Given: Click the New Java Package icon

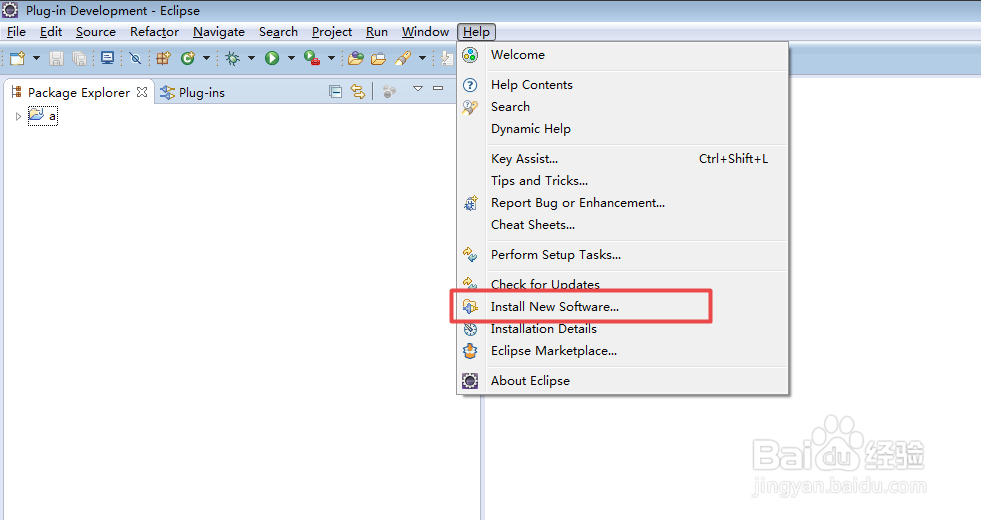Looking at the screenshot, I should click(x=163, y=58).
